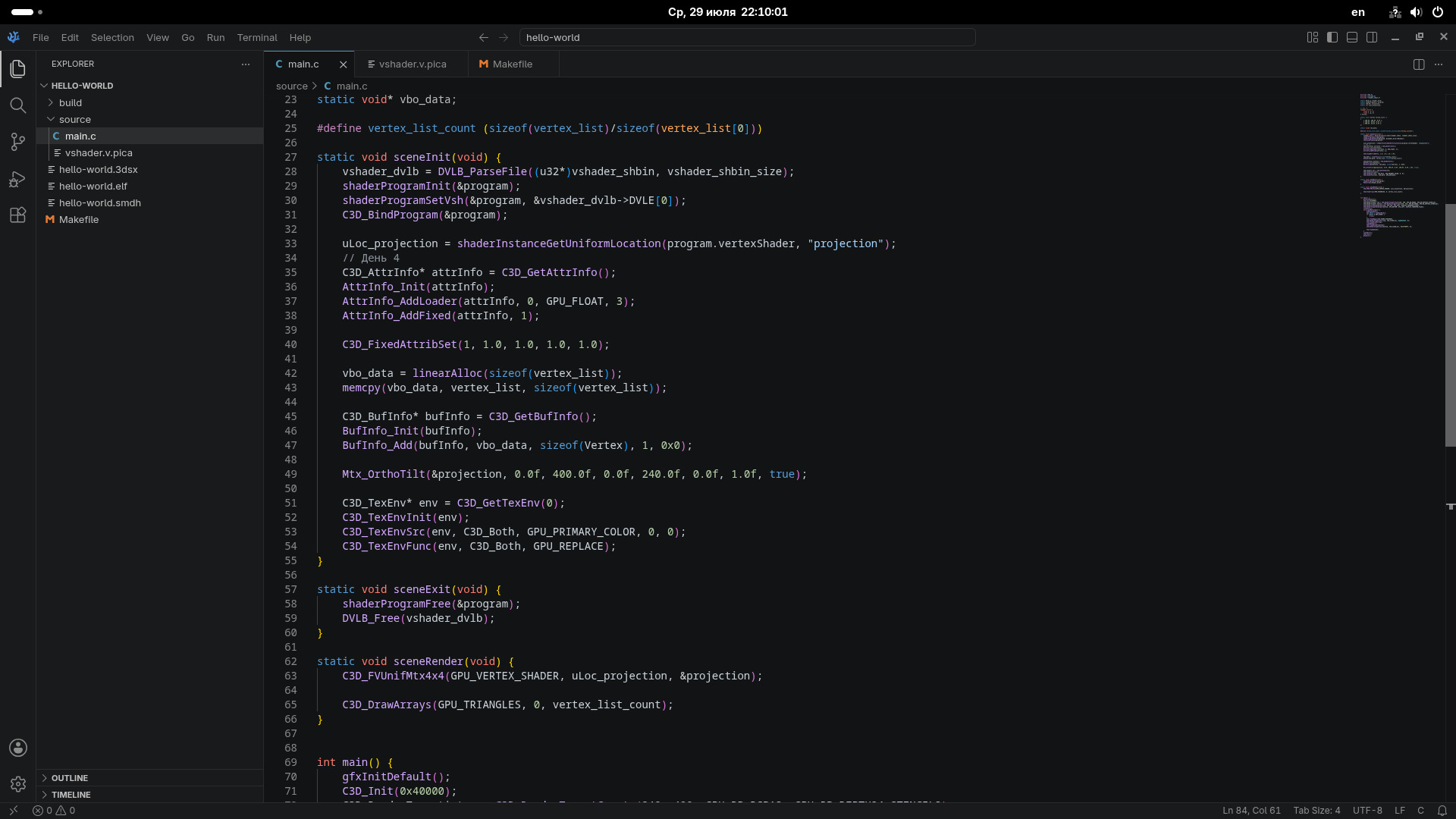Click the application logo icon in title bar
Viewport: 1456px width, 819px height.
point(14,37)
